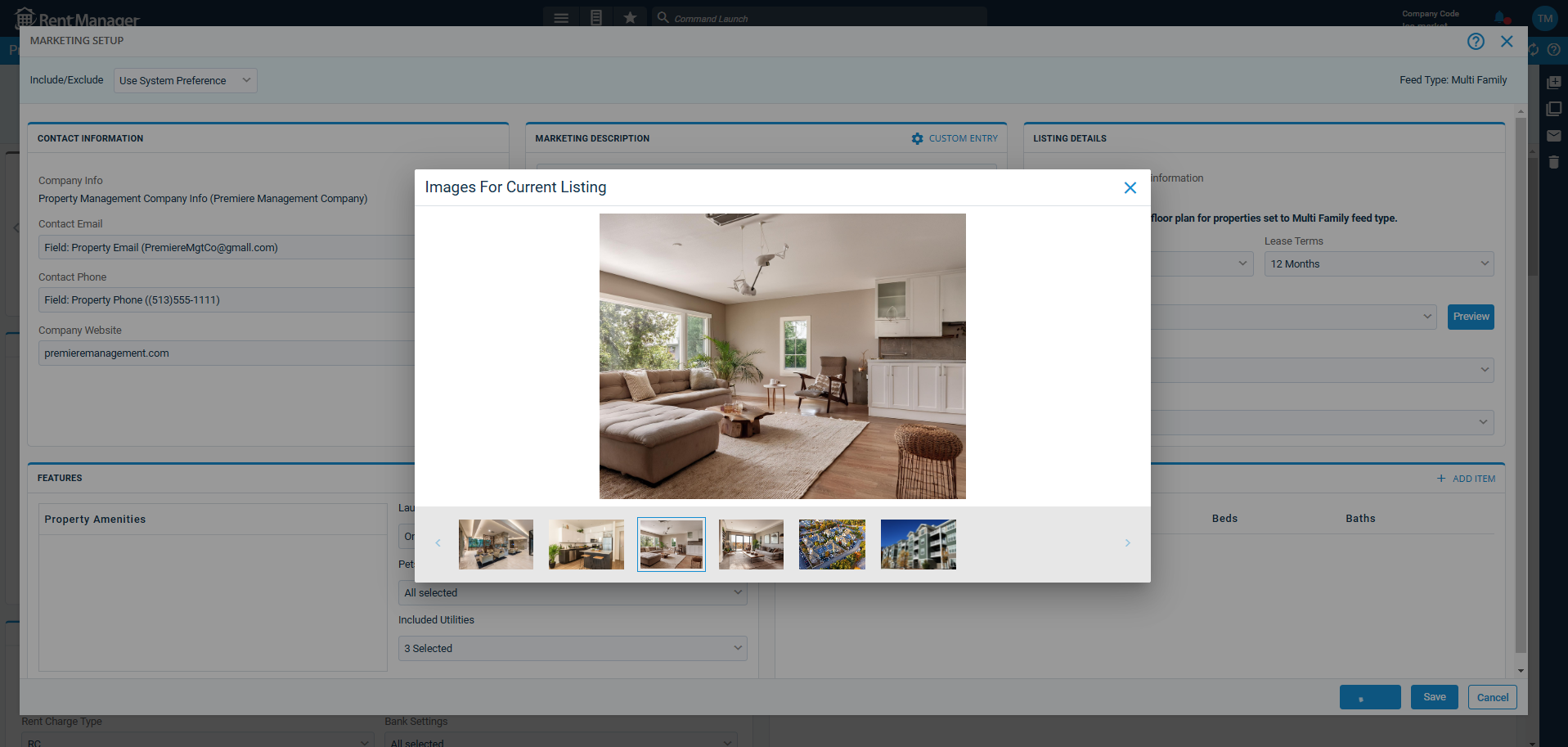Click the Command Launch search field
Screen dimensions: 1568x747
point(818,17)
